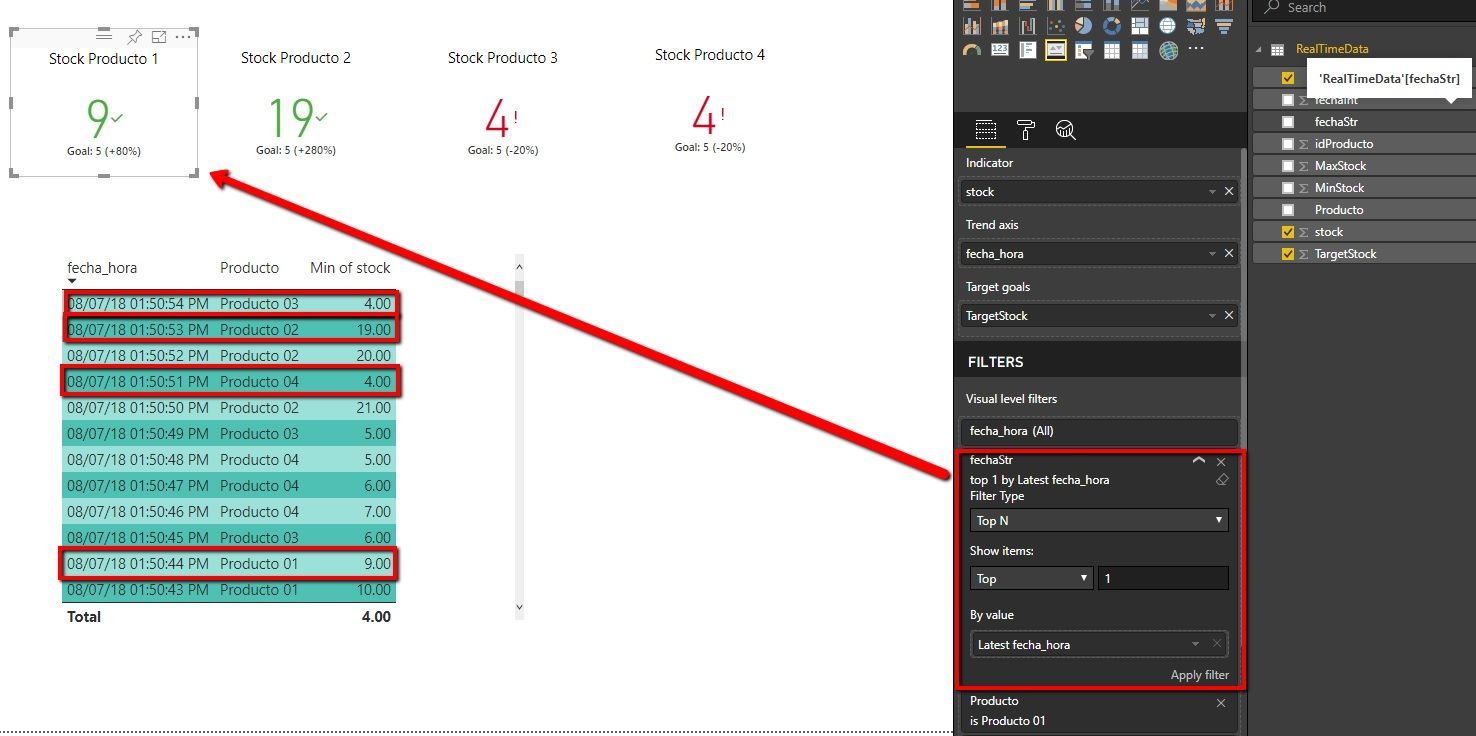
Task: Collapse the RealTimeData table in the fields list
Action: tap(1259, 48)
